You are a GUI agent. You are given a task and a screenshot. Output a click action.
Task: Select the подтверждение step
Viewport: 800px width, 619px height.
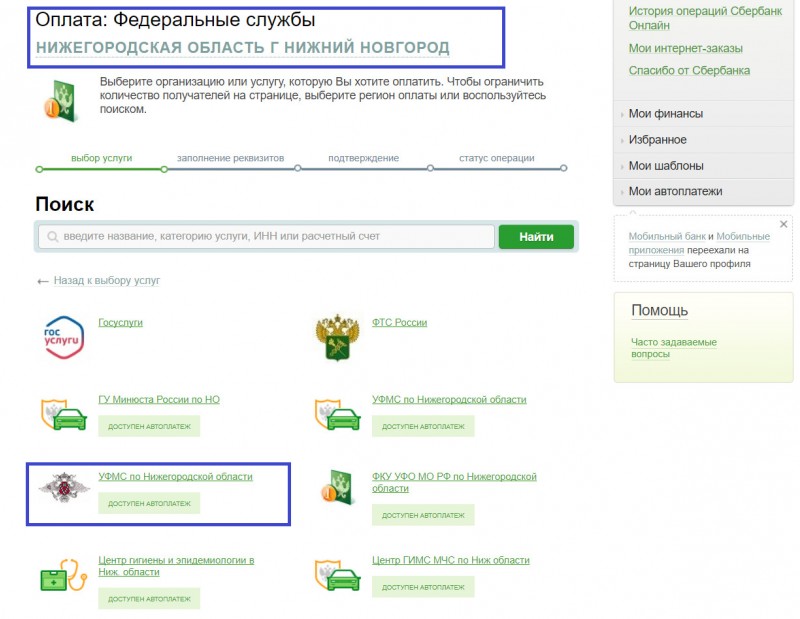coord(363,158)
